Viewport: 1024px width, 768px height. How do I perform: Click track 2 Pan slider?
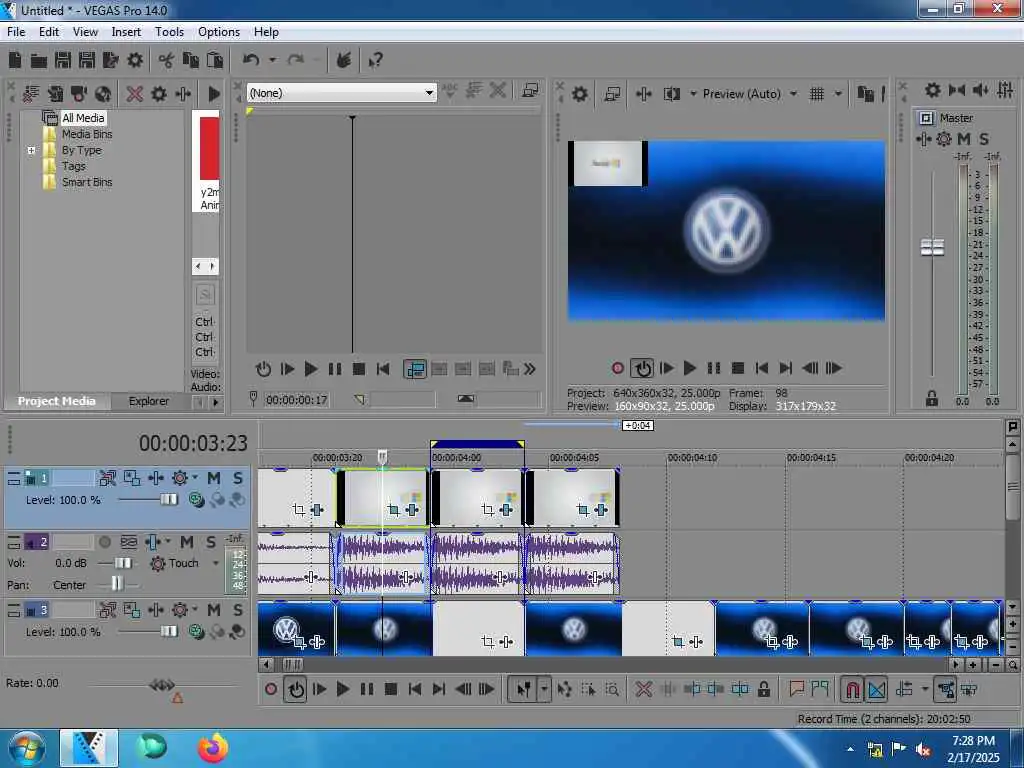click(x=116, y=584)
